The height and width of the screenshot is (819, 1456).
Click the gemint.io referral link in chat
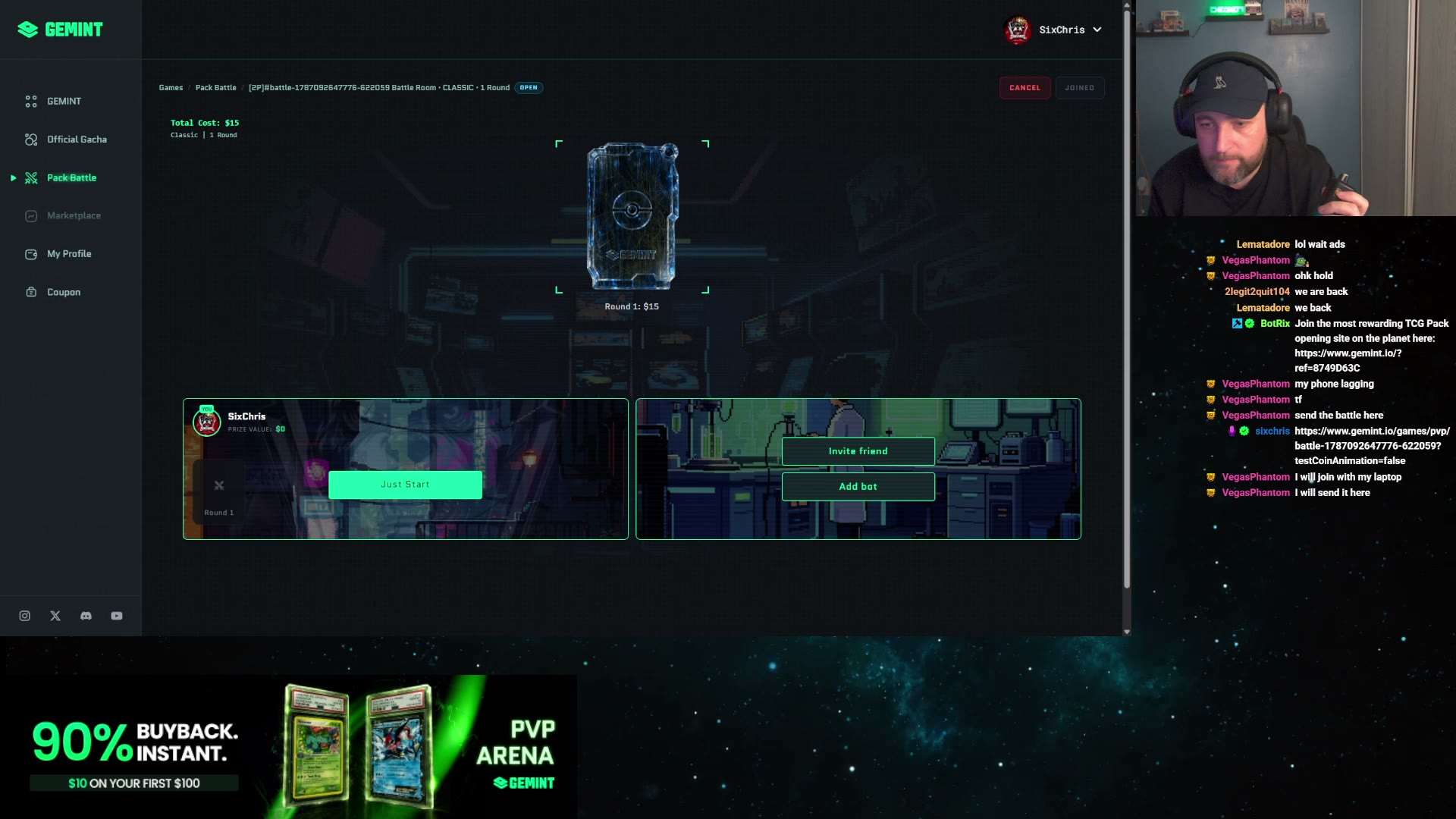pos(1348,361)
